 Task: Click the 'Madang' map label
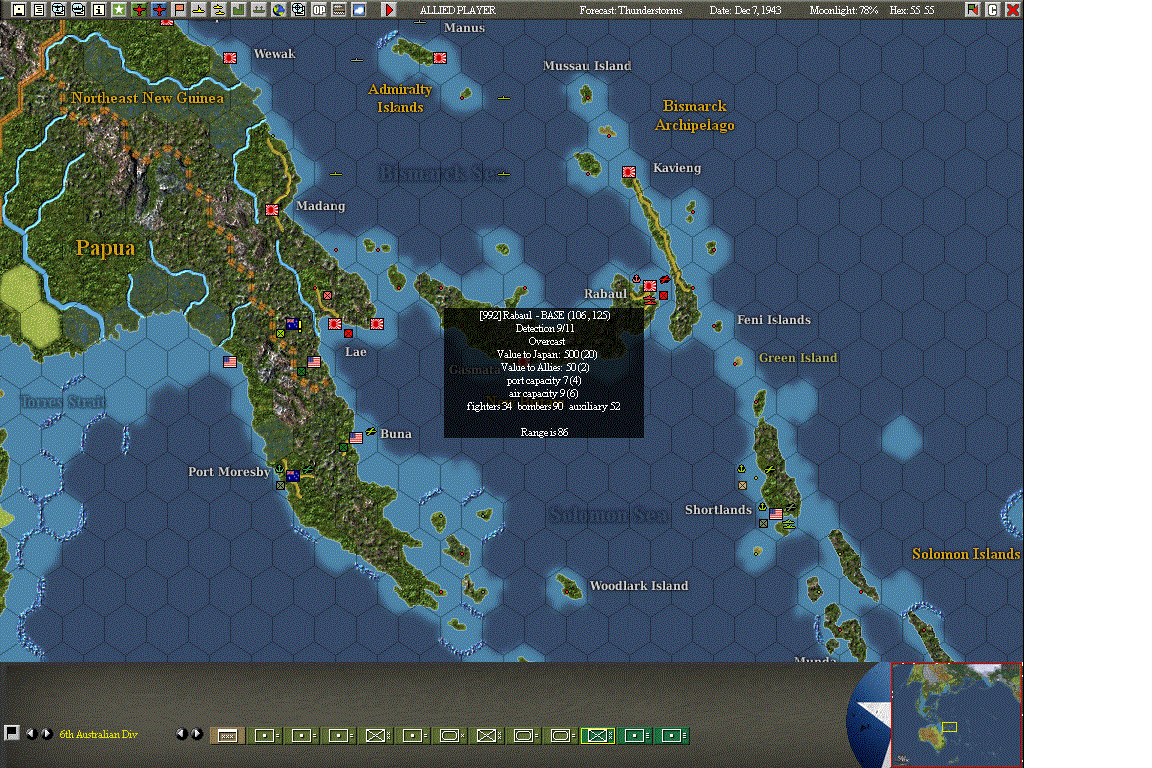320,206
